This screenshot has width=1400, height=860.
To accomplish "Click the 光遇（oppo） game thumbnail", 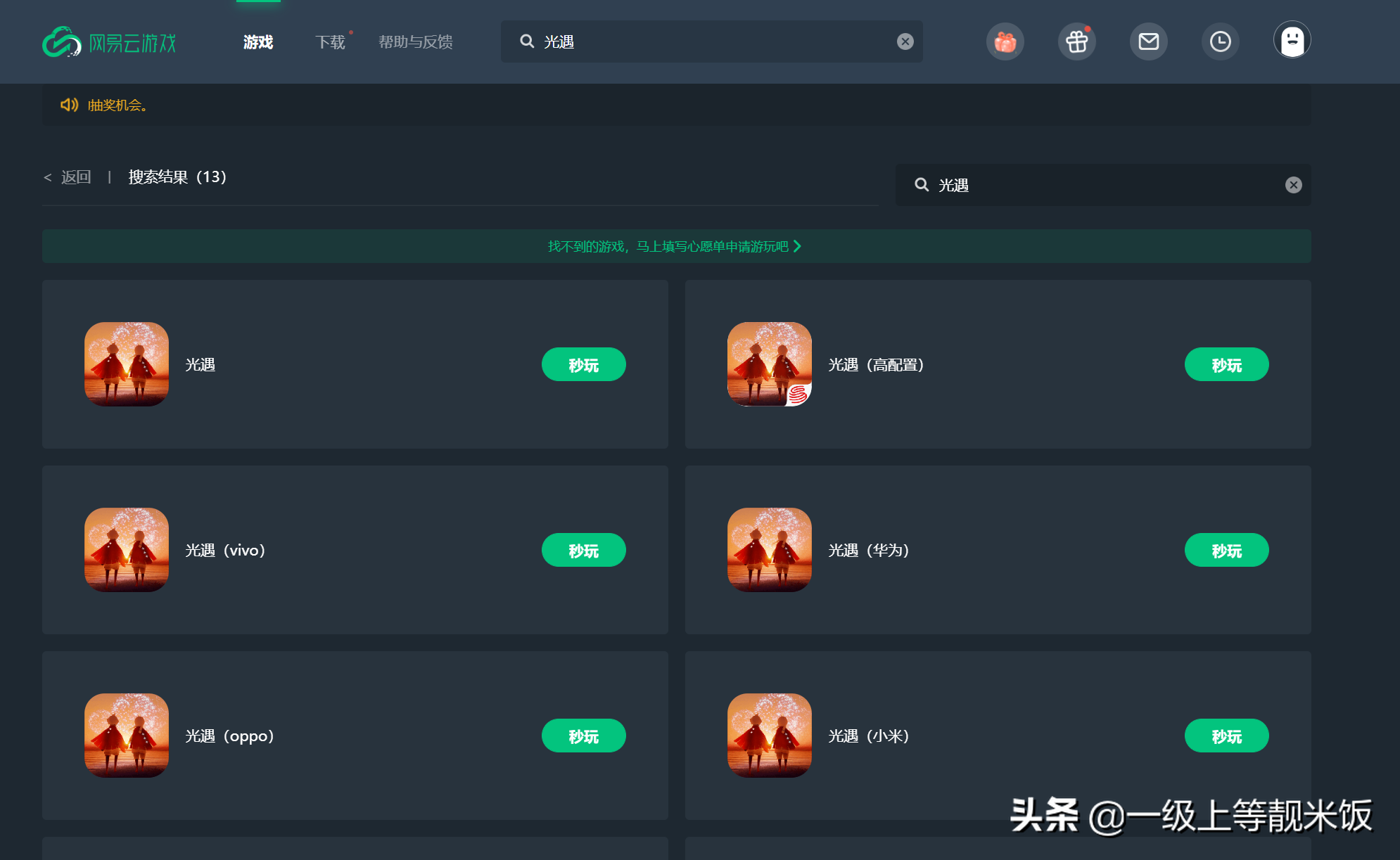I will [127, 736].
